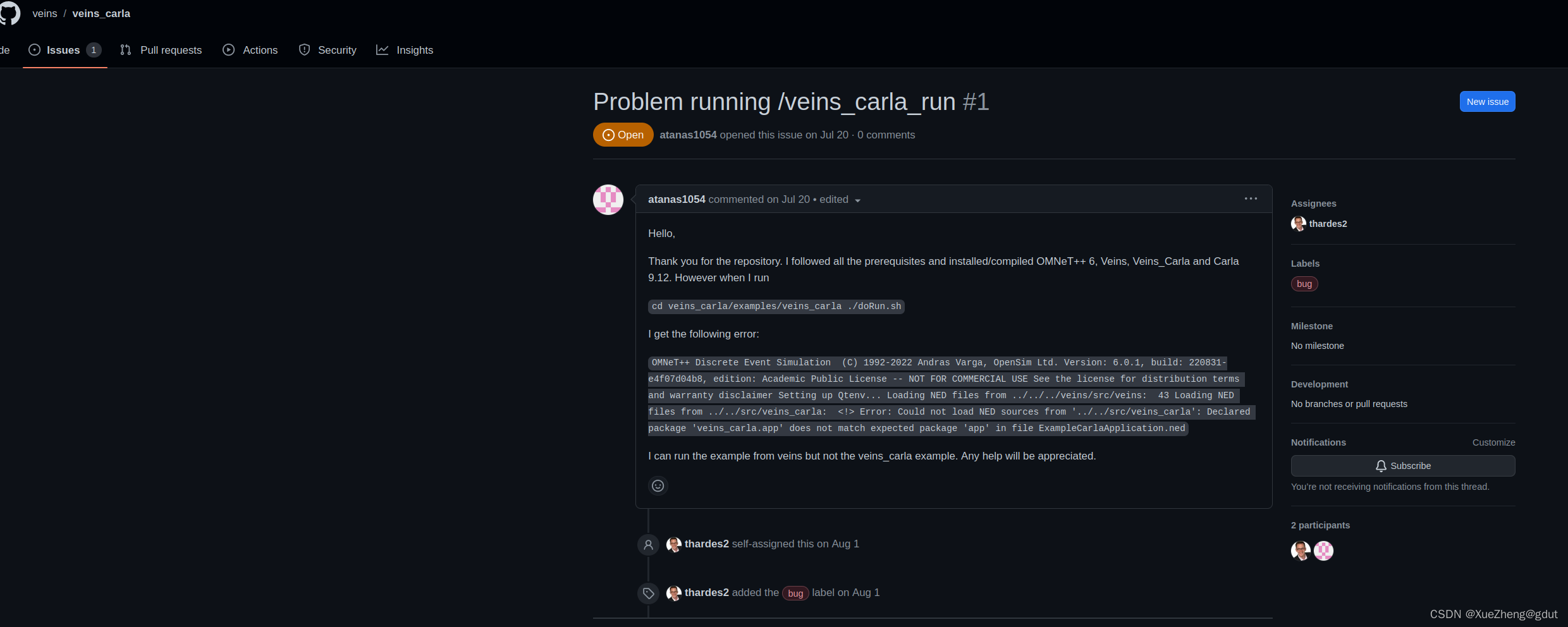This screenshot has height=627, width=1568.
Task: Click thardes2 avatar in label event
Action: pyautogui.click(x=674, y=593)
